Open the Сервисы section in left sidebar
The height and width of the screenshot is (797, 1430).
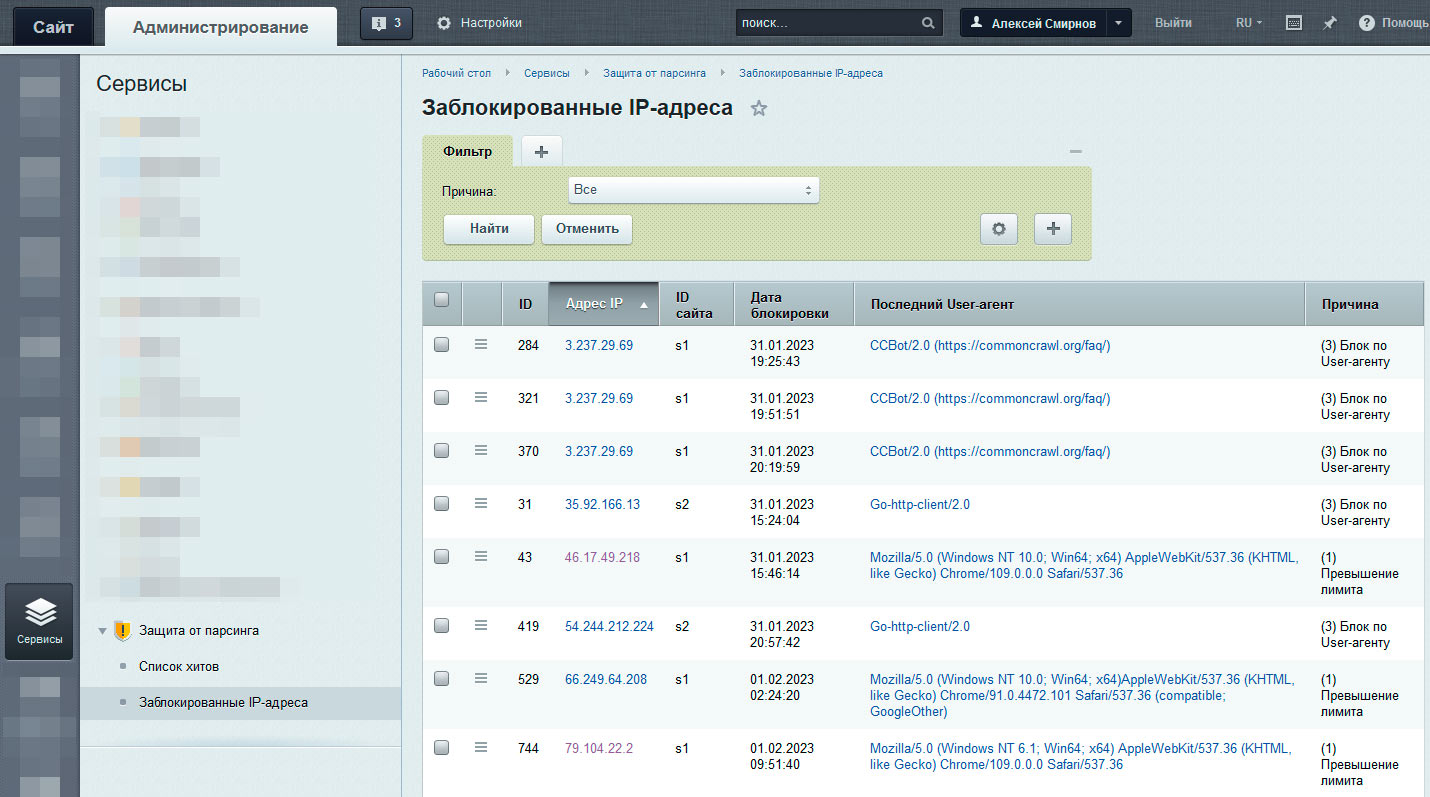click(39, 621)
